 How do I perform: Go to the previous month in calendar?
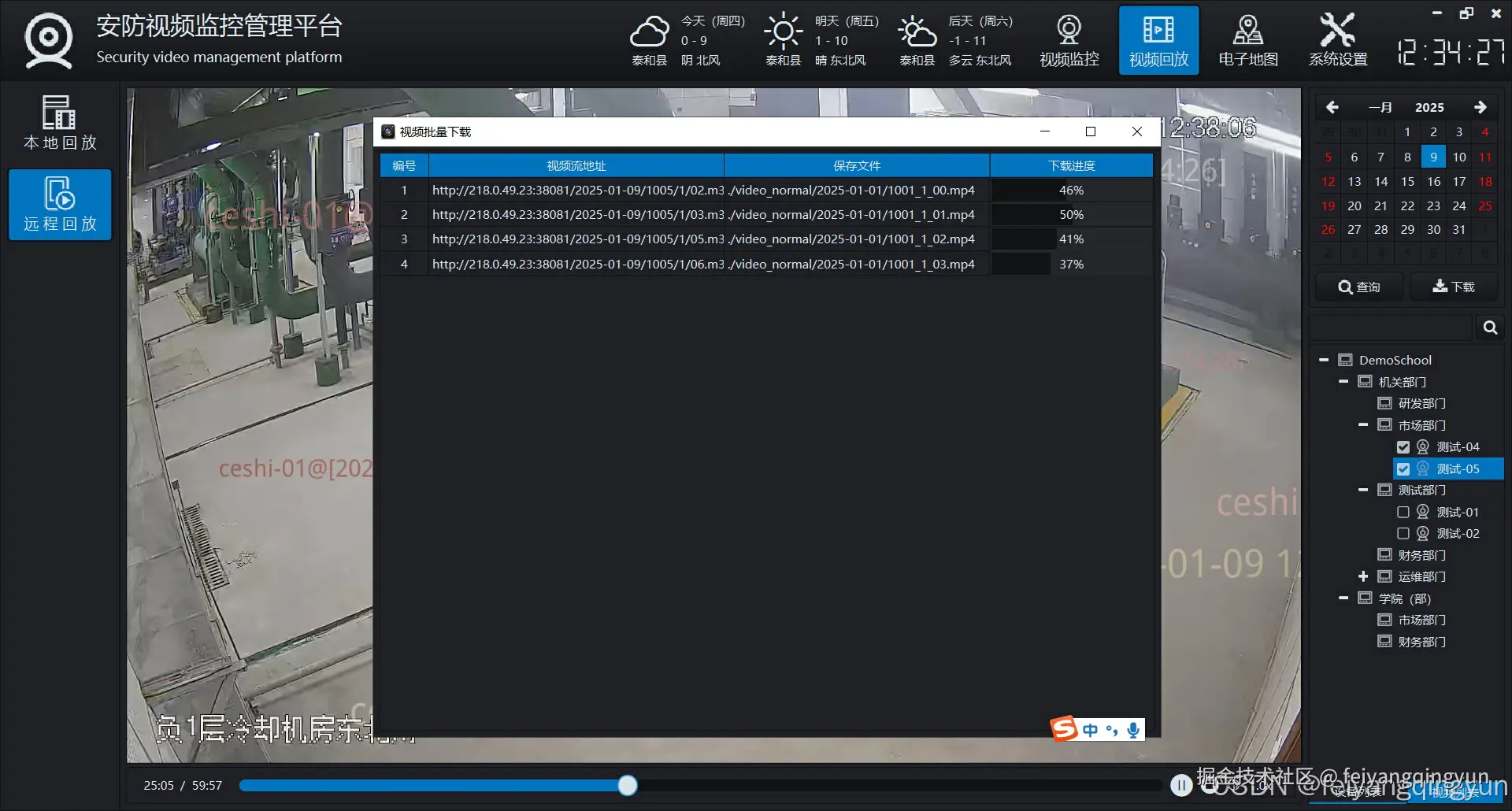click(x=1332, y=107)
